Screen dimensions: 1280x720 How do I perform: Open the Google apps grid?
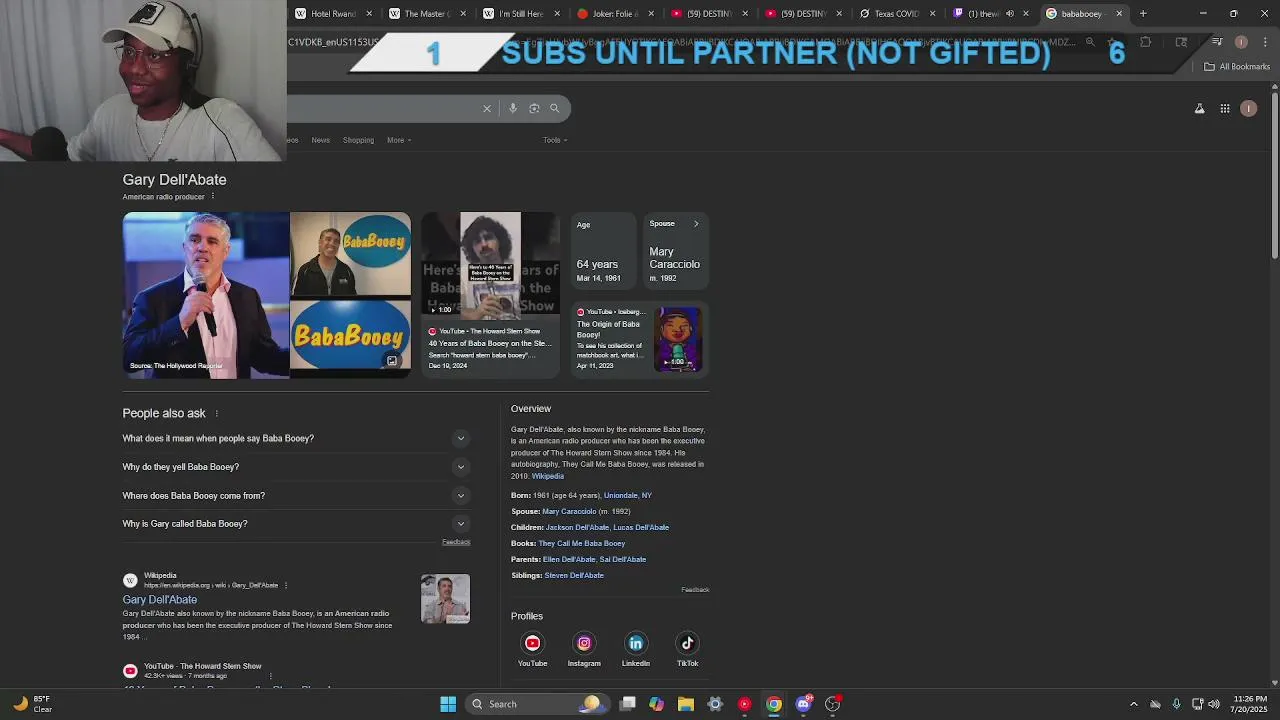[1225, 108]
